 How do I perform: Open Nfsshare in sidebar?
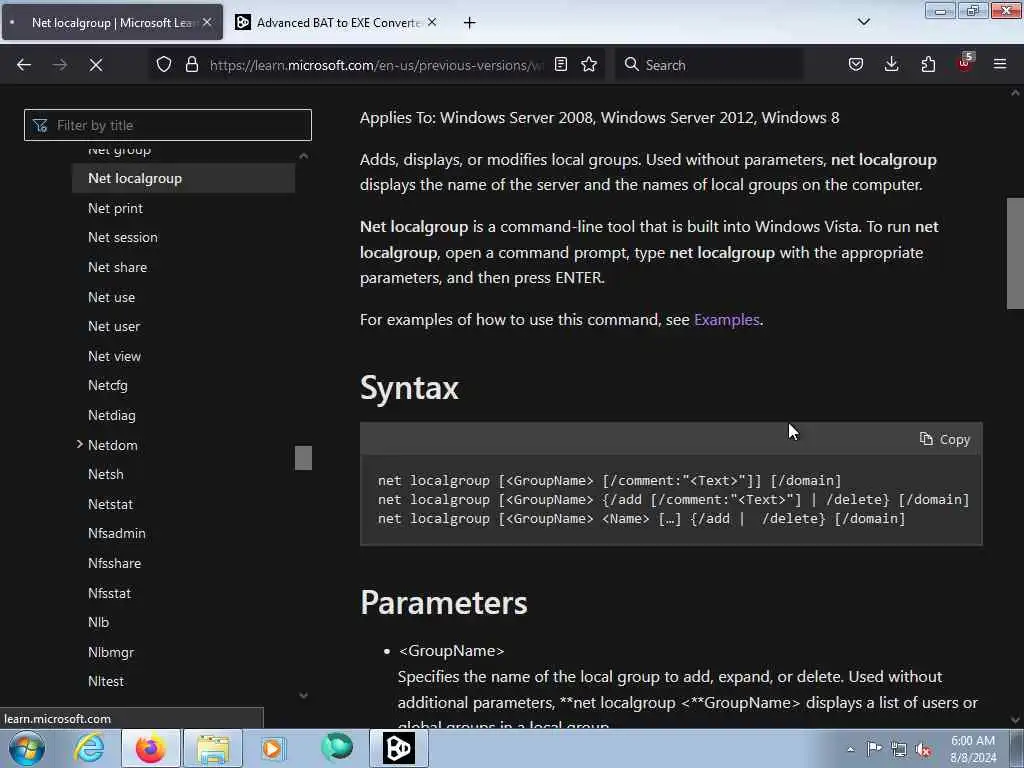tap(114, 564)
